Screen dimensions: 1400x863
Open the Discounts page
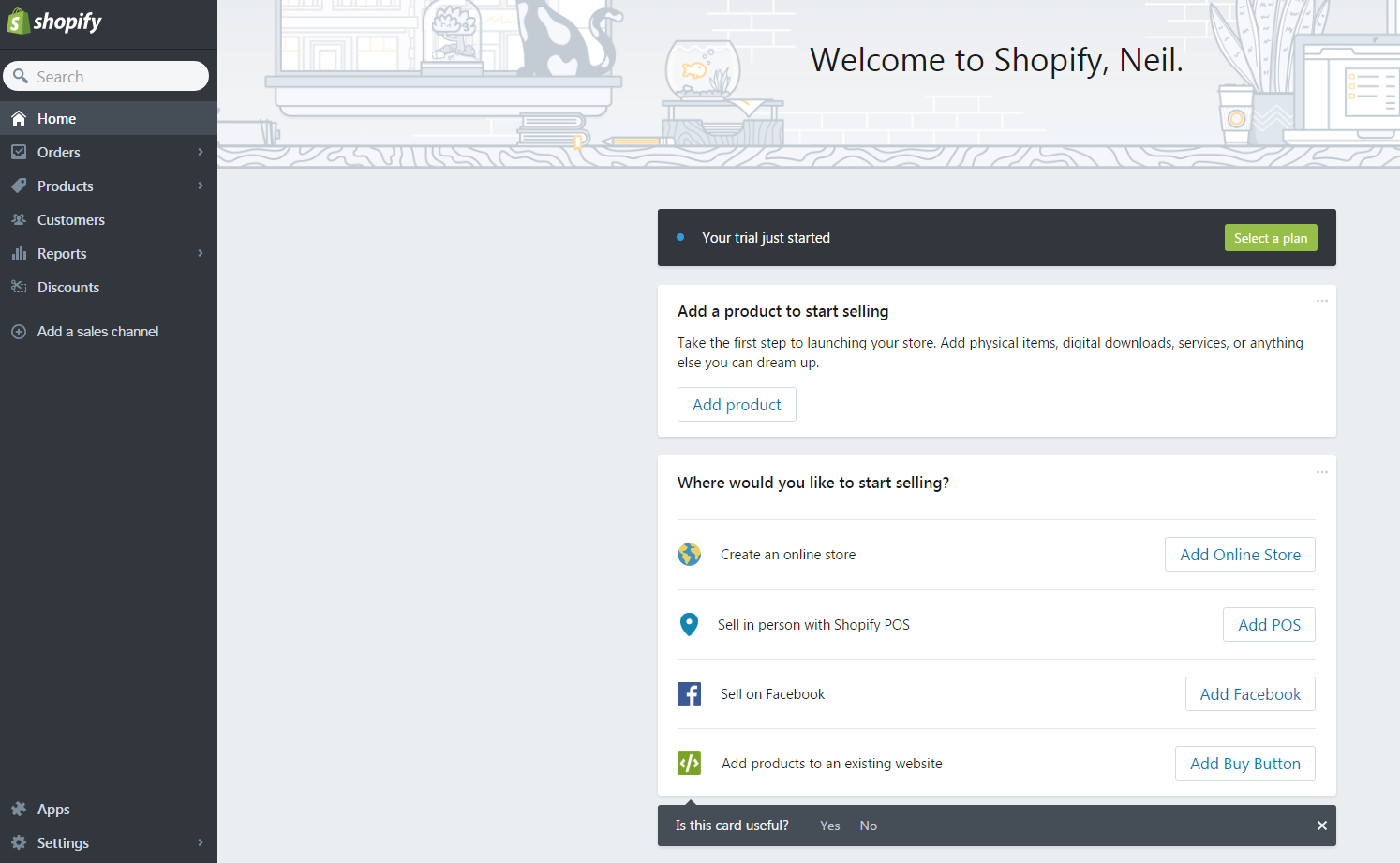[x=109, y=287]
